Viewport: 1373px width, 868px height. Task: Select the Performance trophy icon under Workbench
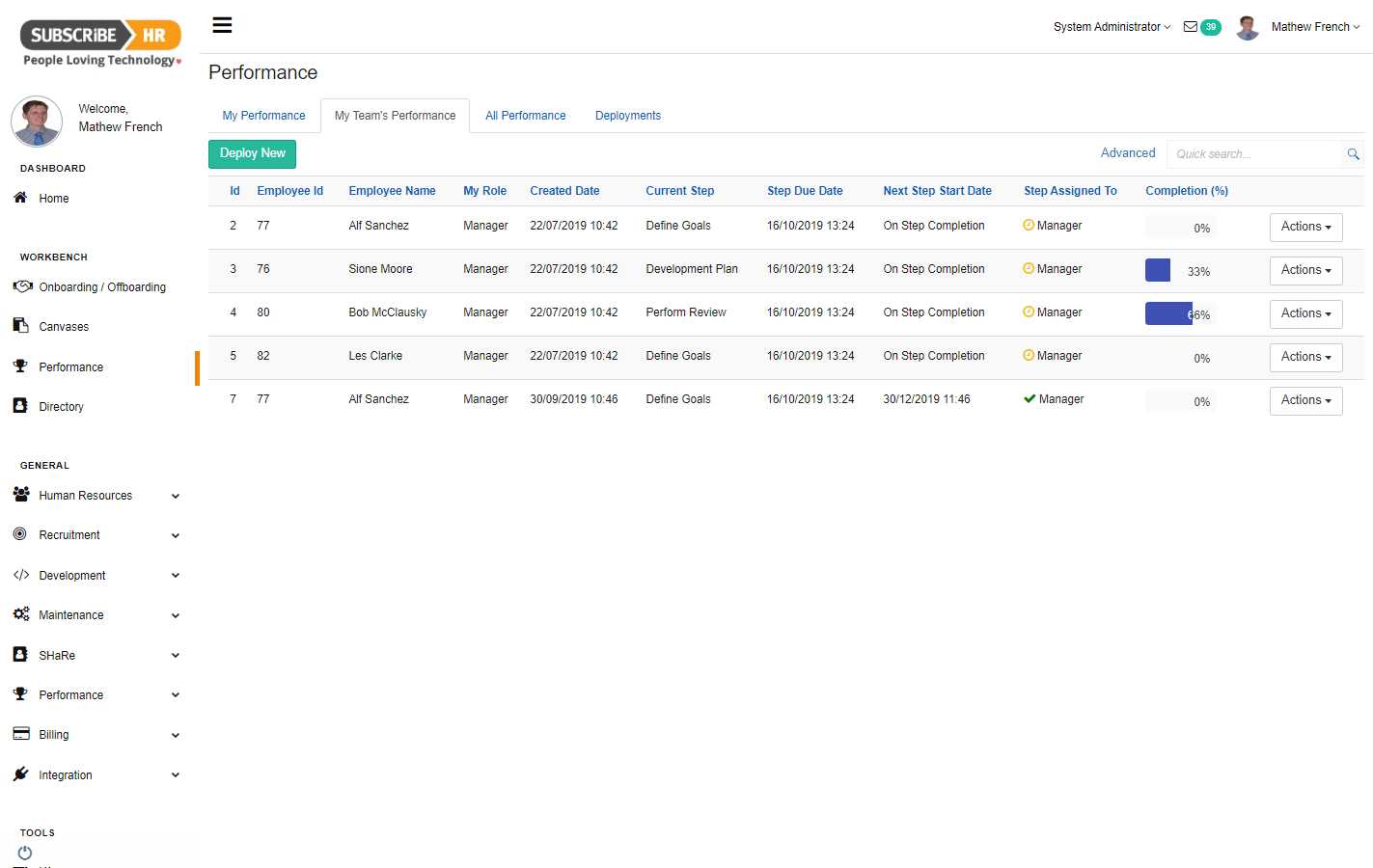coord(22,366)
